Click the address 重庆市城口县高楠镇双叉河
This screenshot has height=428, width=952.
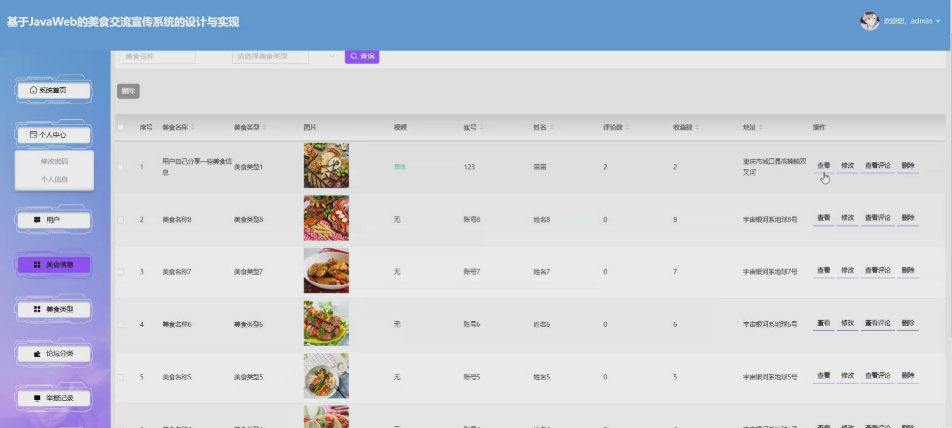(x=775, y=167)
